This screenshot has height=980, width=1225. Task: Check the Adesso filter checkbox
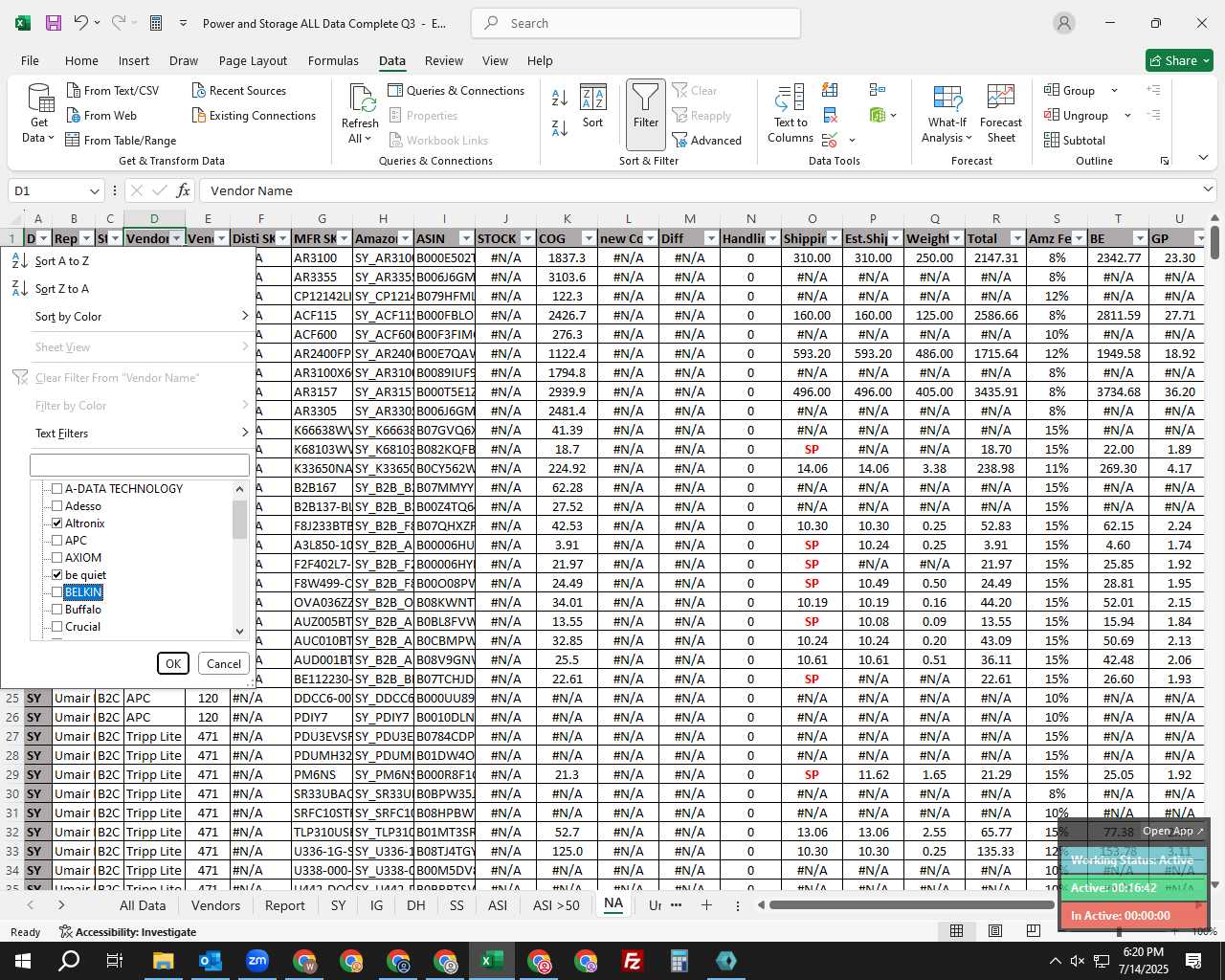[x=57, y=506]
